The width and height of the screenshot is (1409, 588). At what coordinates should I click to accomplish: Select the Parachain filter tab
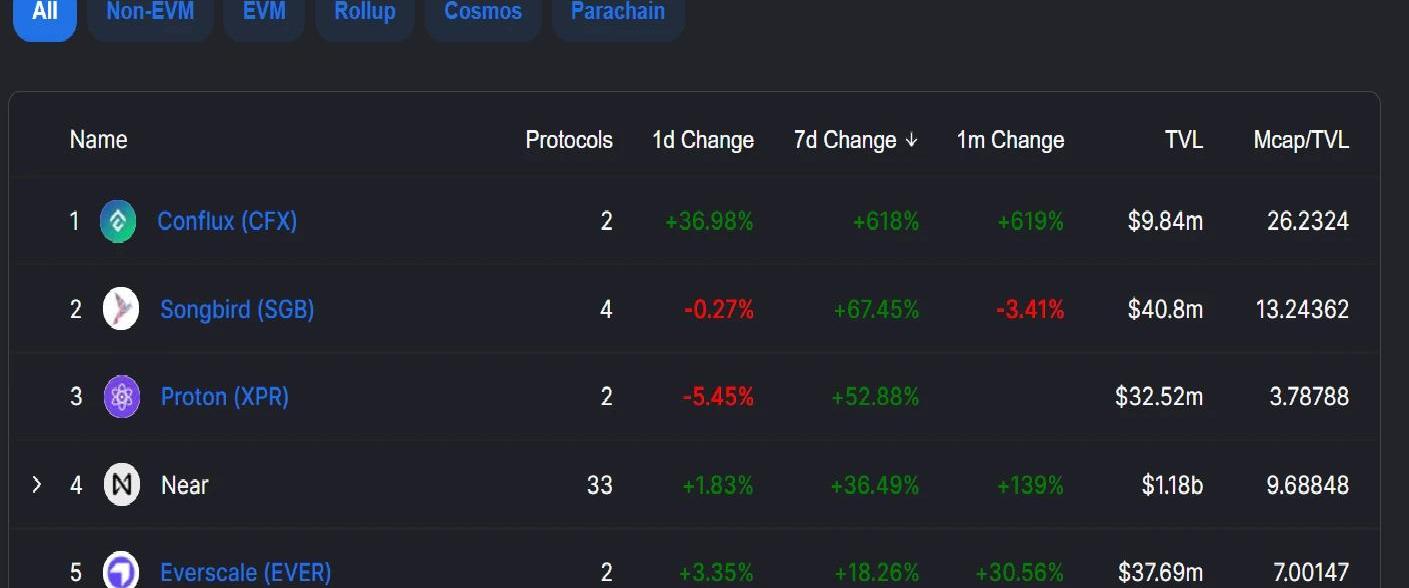tap(618, 14)
